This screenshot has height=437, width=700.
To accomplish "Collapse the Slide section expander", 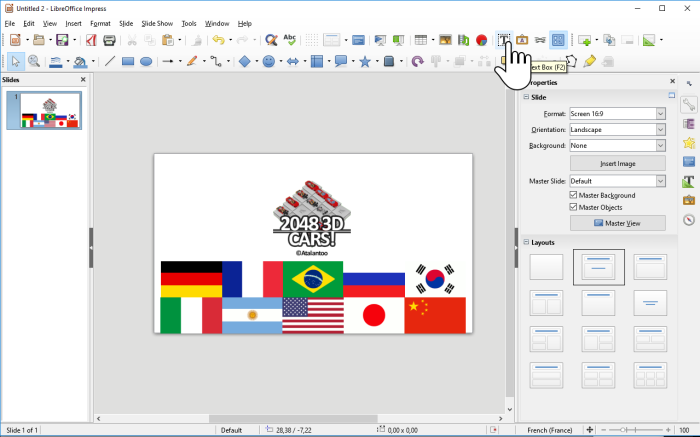I will click(526, 97).
